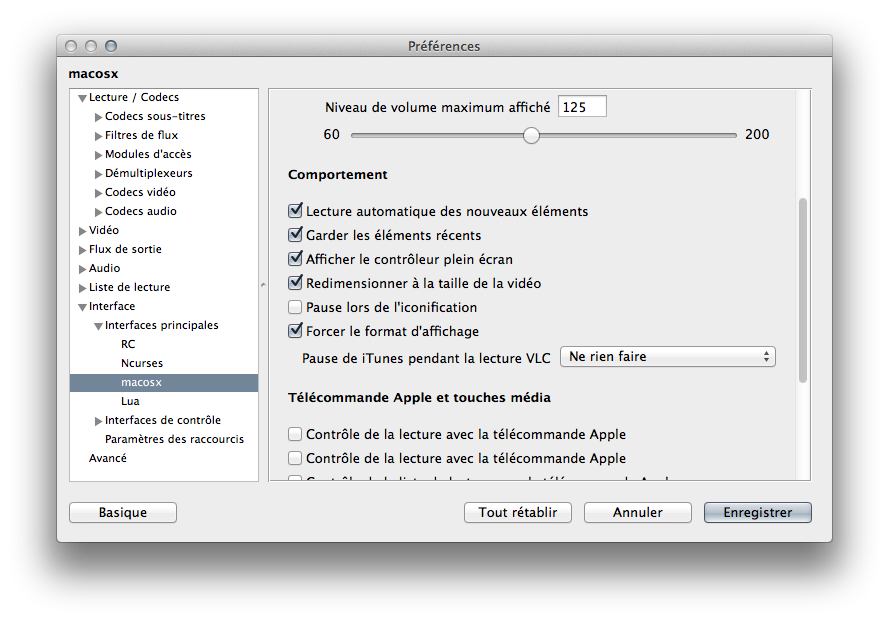The height and width of the screenshot is (621, 889).
Task: Select Codecs sous-titres label in tree
Action: 155,116
